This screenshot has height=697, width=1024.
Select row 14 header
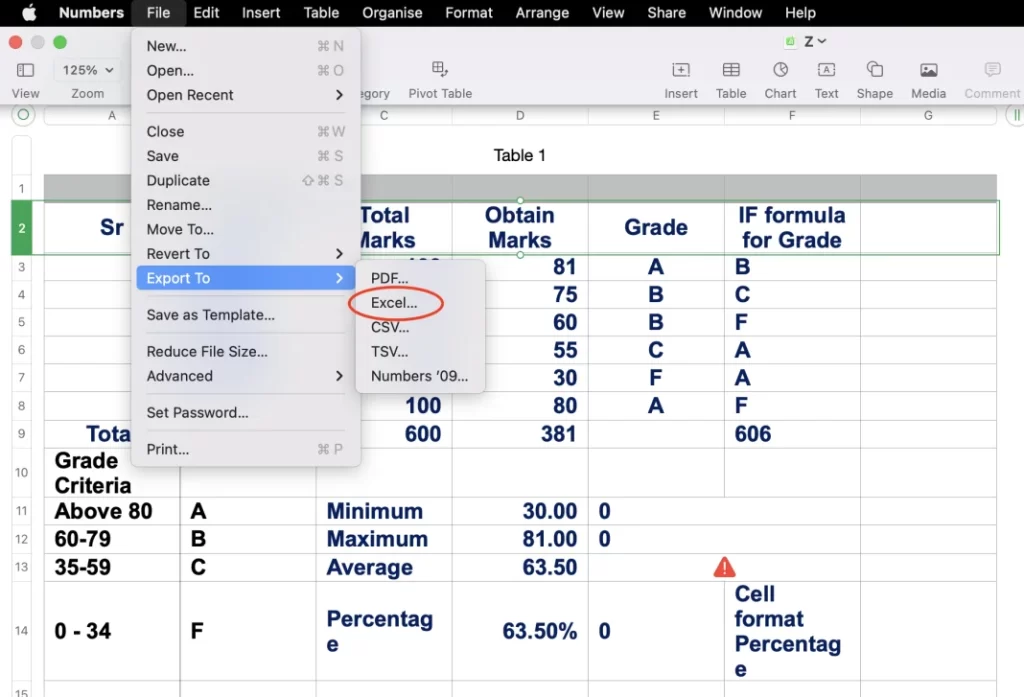click(22, 631)
